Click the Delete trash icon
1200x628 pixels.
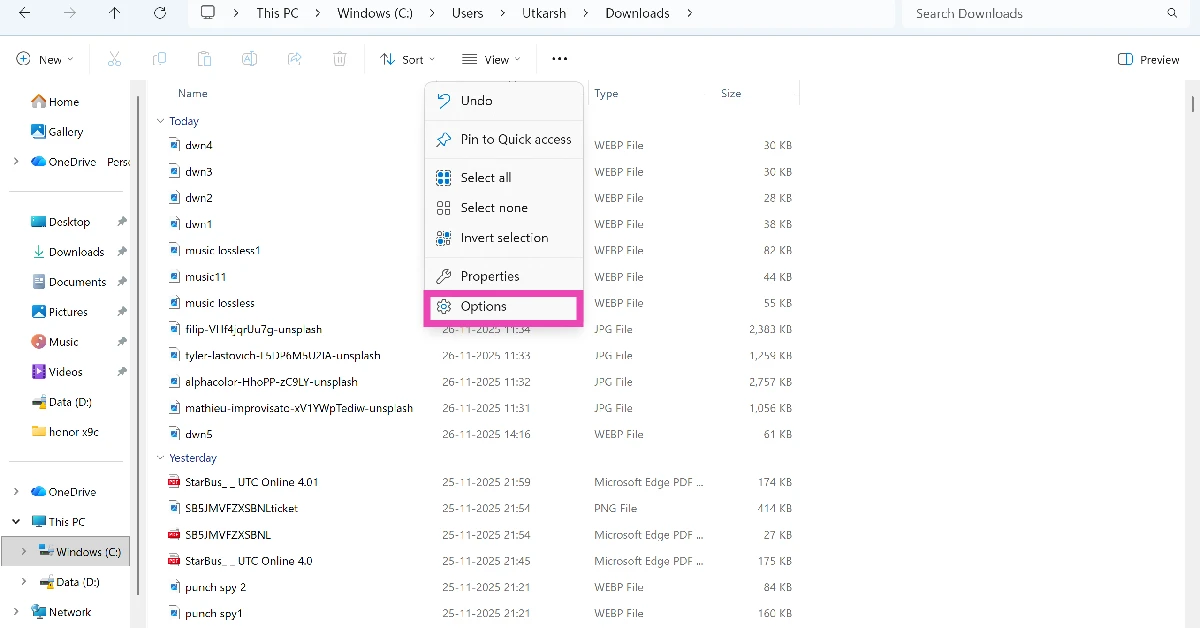(340, 60)
